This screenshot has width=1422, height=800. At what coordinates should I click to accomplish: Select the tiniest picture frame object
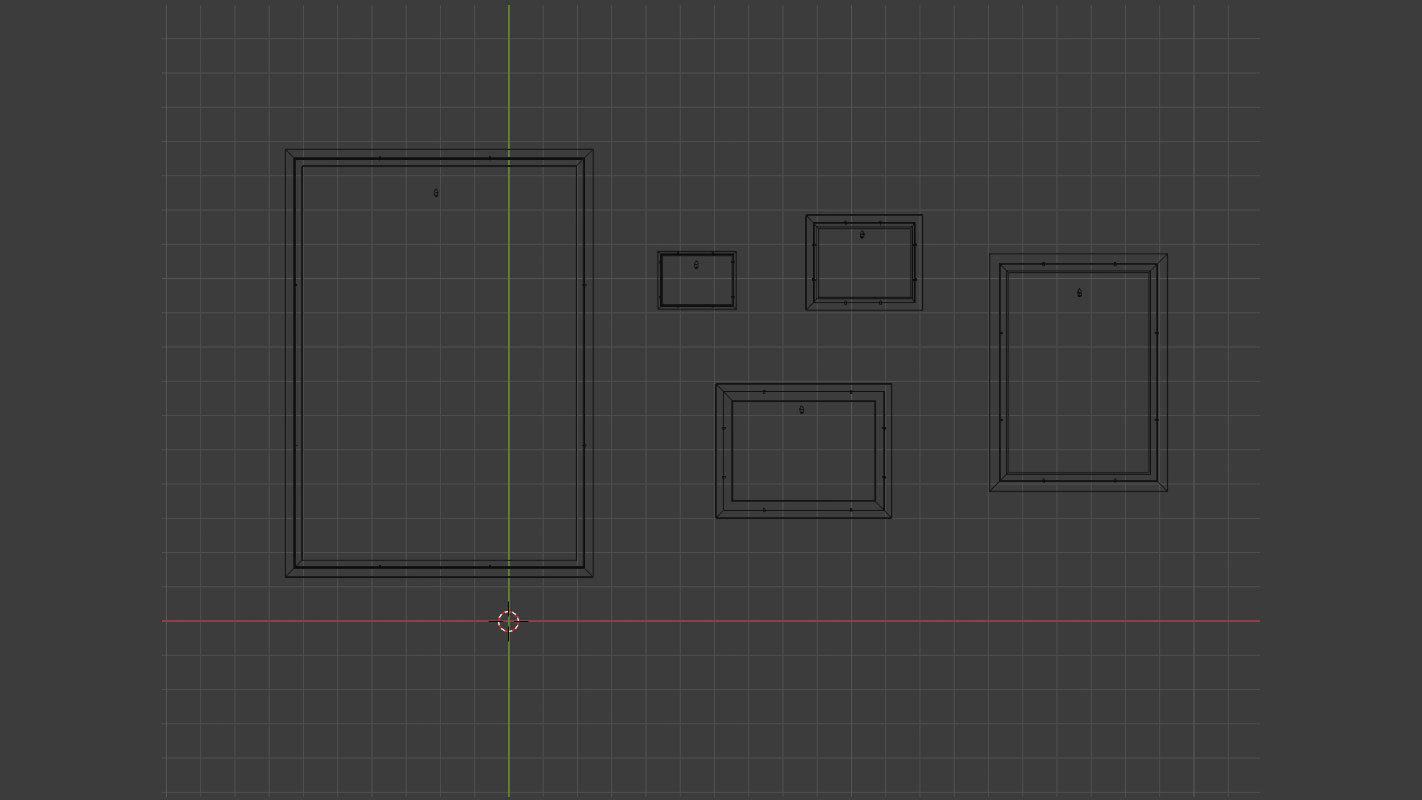[697, 280]
